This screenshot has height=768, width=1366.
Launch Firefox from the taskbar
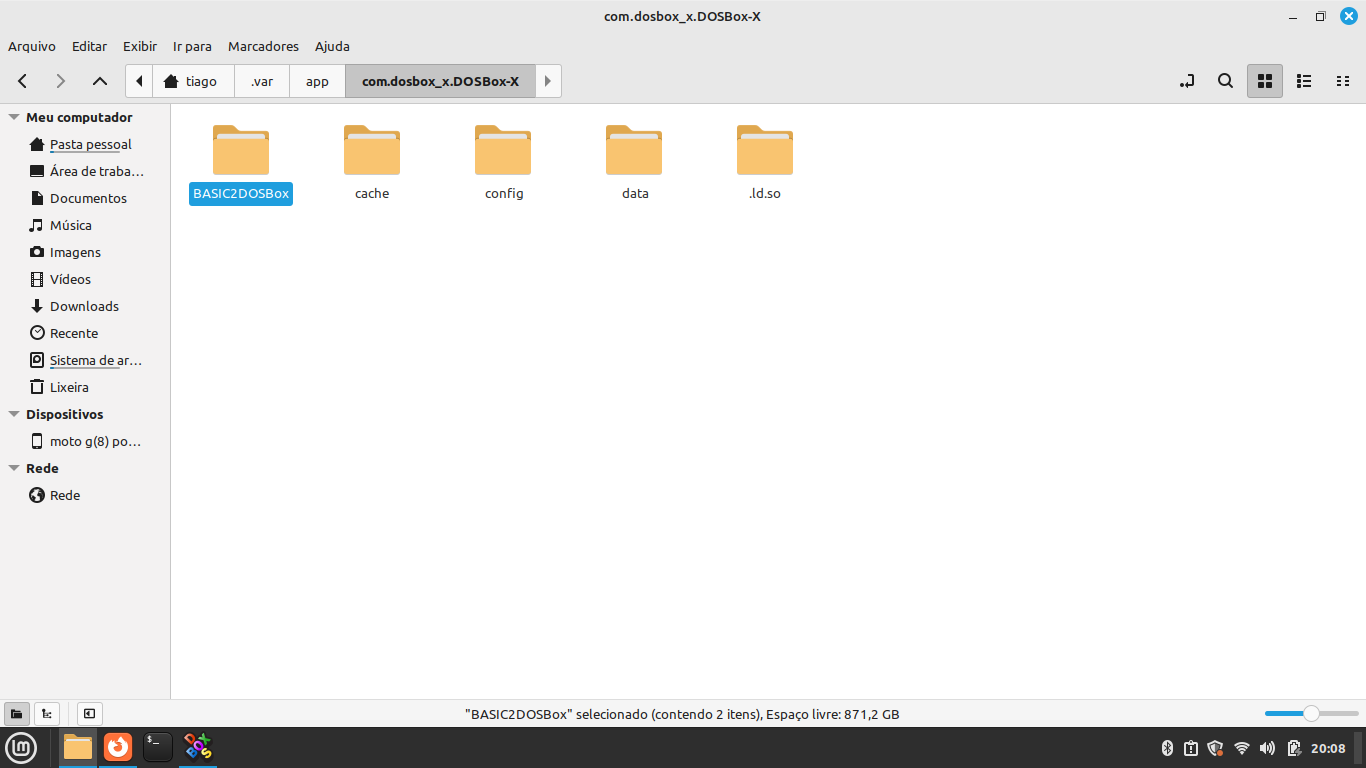118,746
